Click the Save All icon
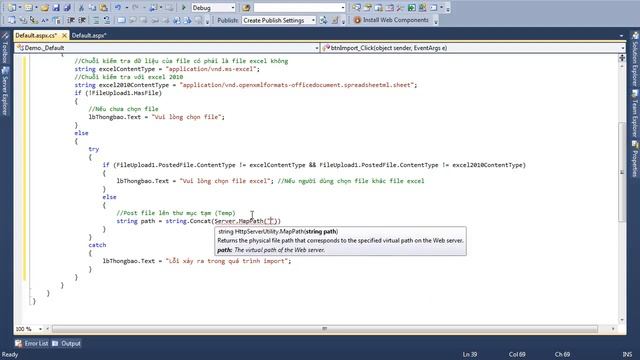The image size is (640, 360). (x=67, y=8)
